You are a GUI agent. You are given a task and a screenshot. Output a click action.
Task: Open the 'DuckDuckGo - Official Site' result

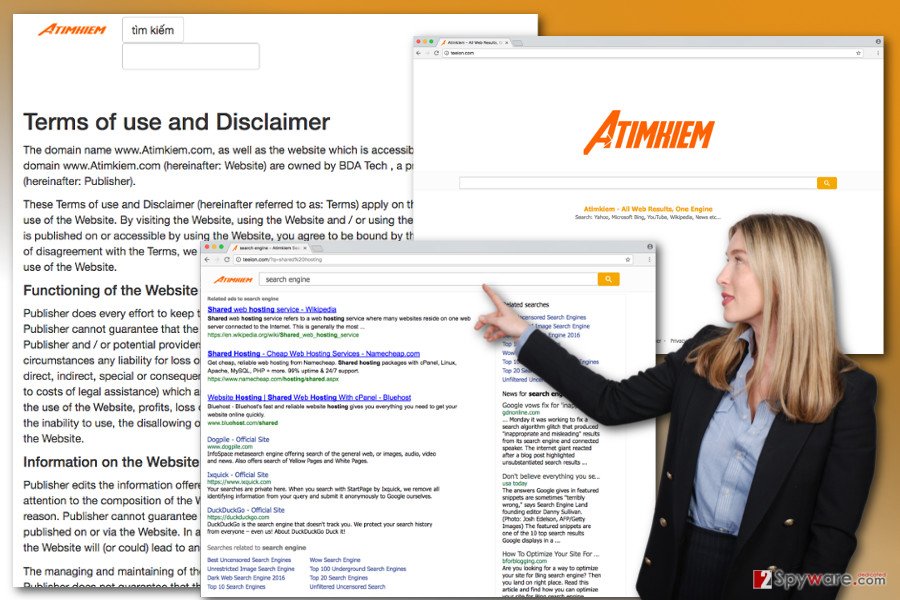(246, 510)
